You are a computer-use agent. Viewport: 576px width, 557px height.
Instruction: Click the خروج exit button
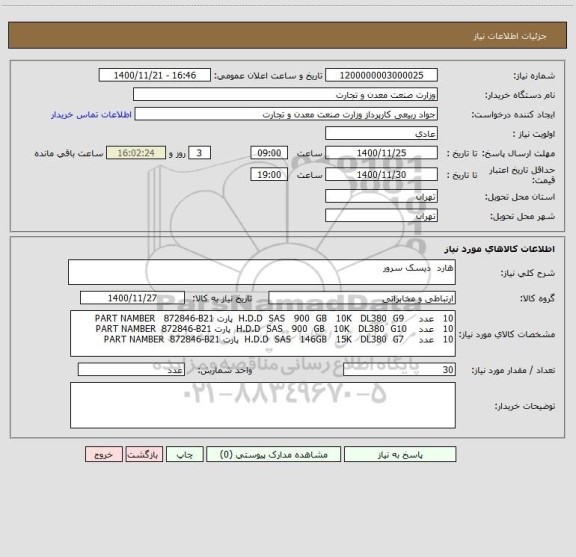[x=104, y=454]
